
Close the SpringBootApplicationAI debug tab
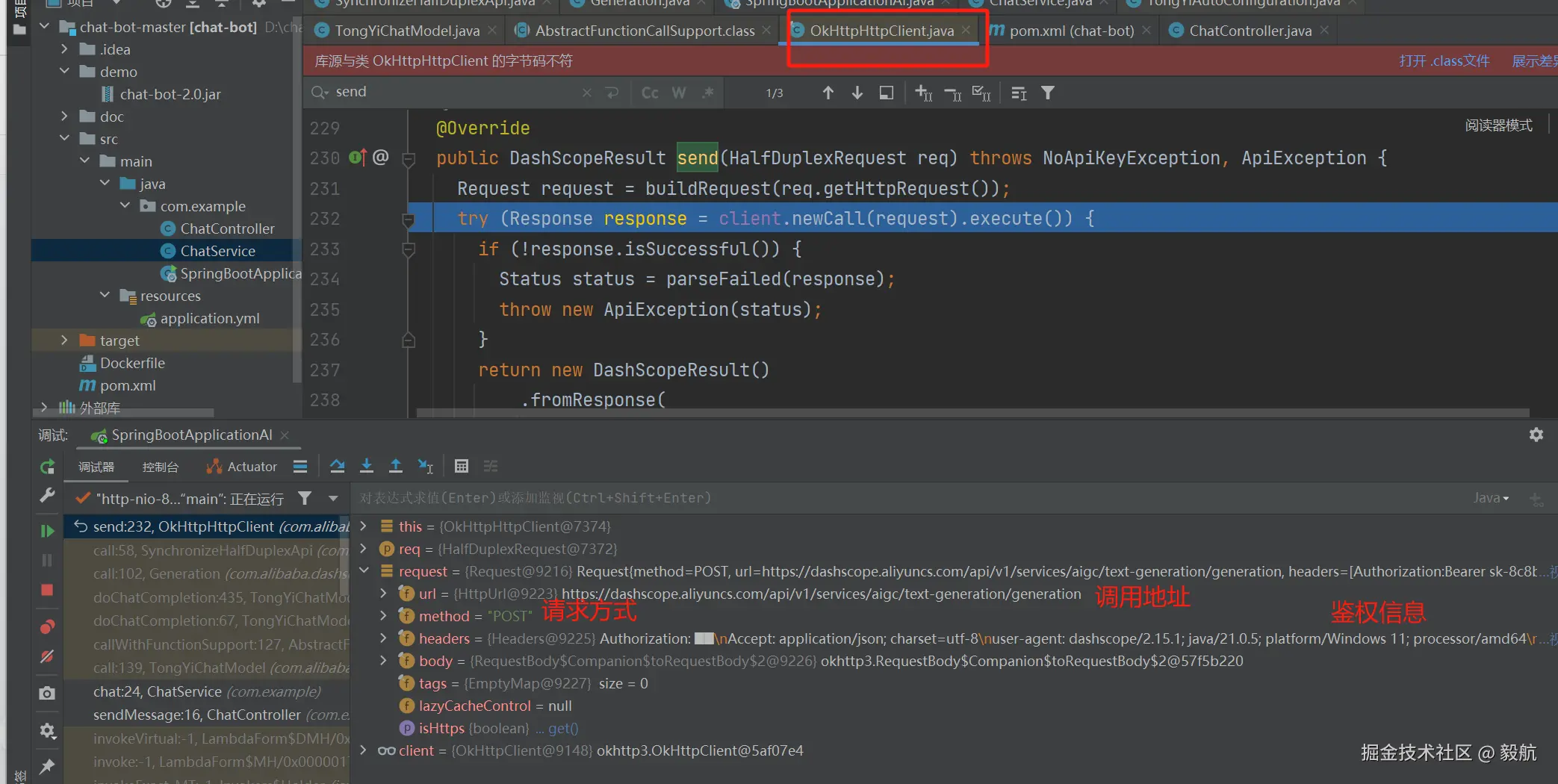(x=285, y=435)
